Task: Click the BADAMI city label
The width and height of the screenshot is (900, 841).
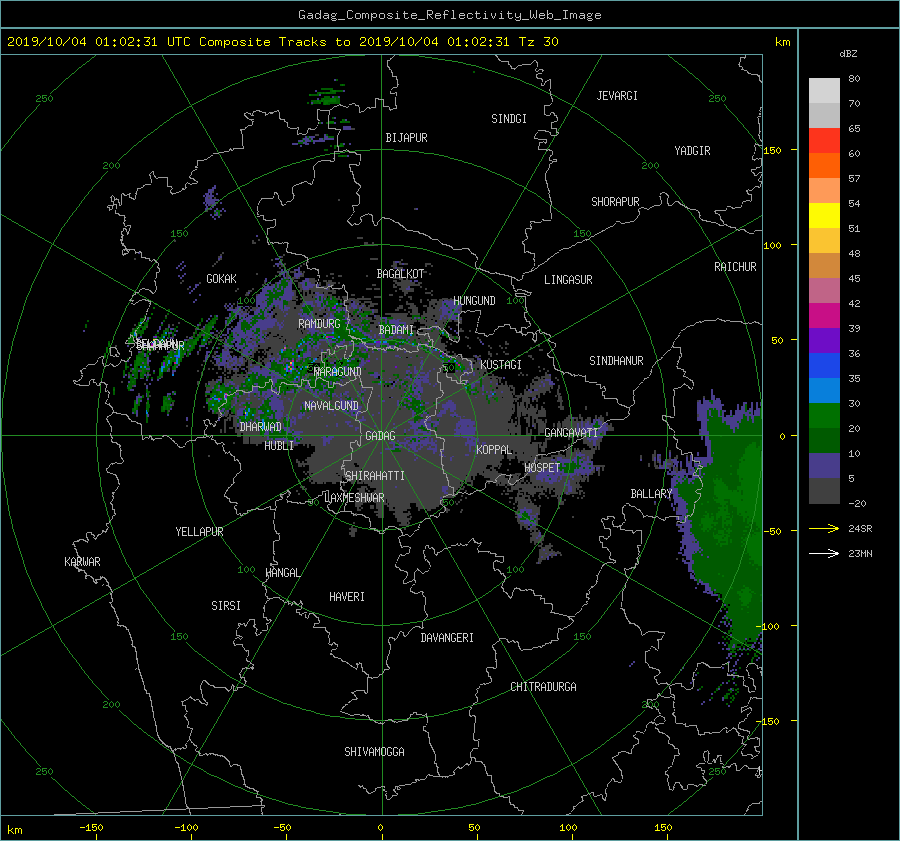Action: 396,330
